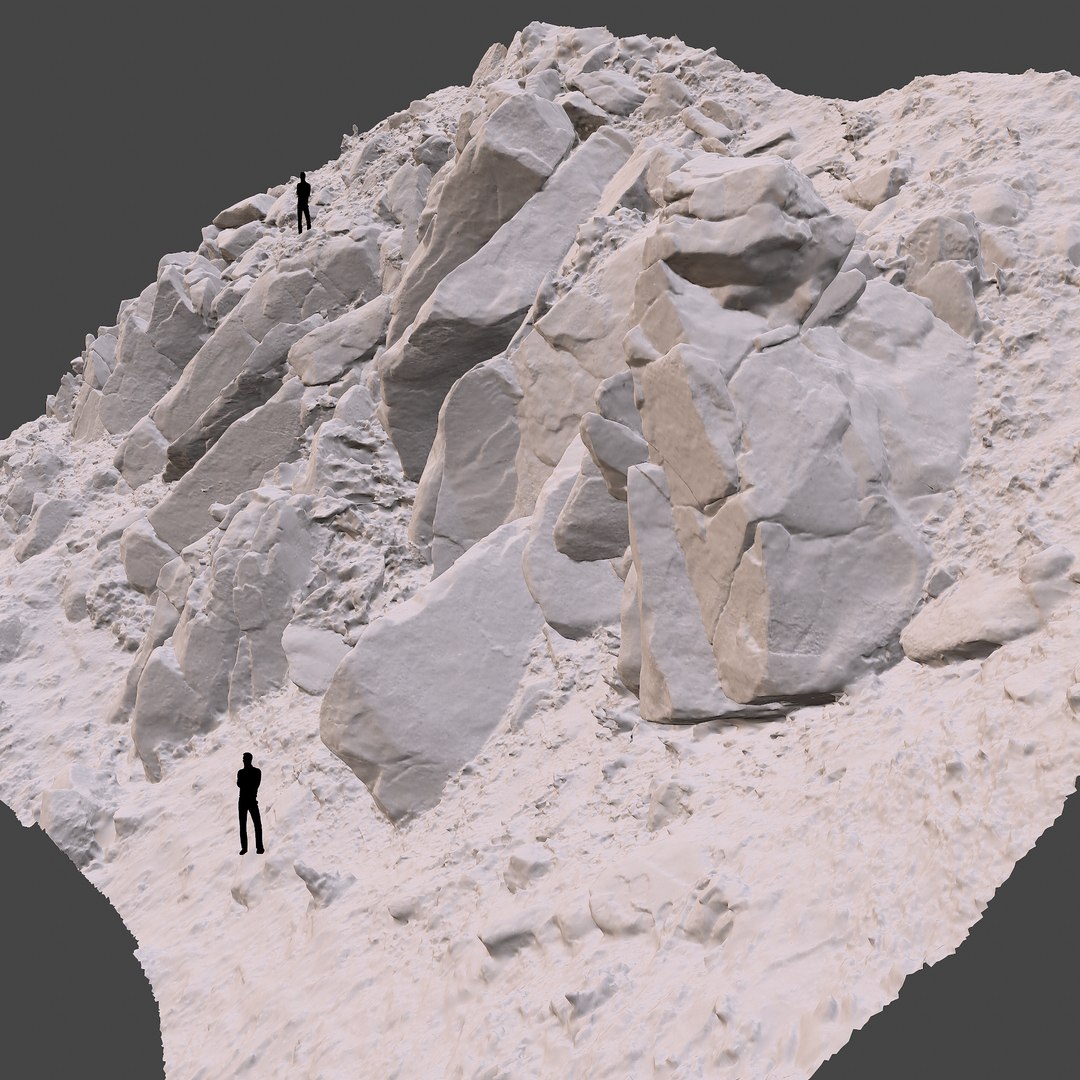Select the human silhouette standing on the upper ridge
This screenshot has width=1080, height=1080.
[303, 202]
